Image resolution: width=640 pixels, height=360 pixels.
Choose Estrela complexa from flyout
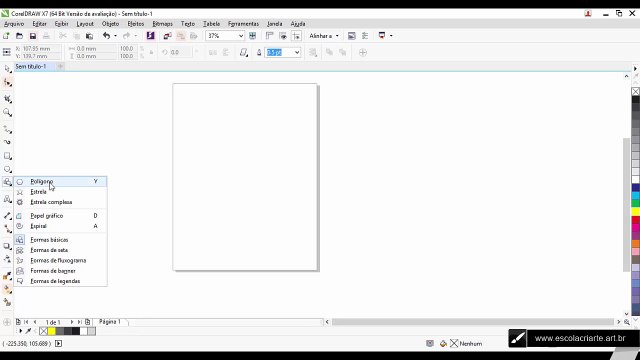(60, 202)
